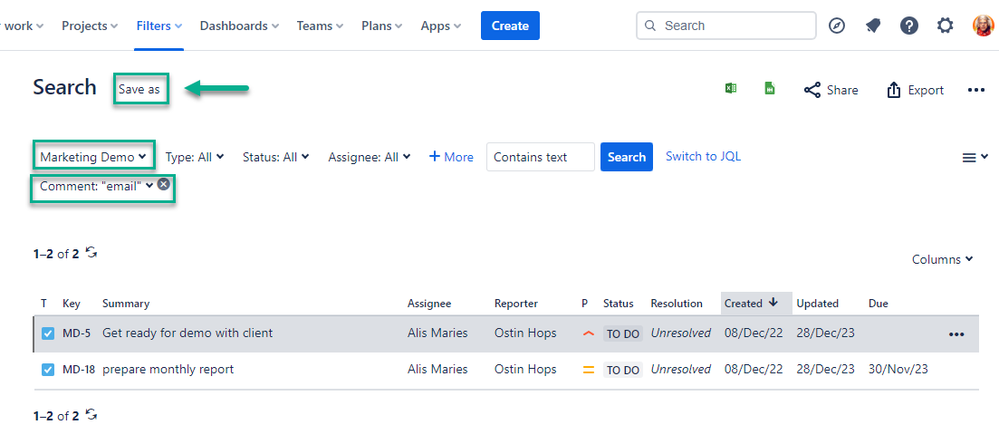The height and width of the screenshot is (436, 999).
Task: Export results with the Excel icon
Action: tap(731, 89)
